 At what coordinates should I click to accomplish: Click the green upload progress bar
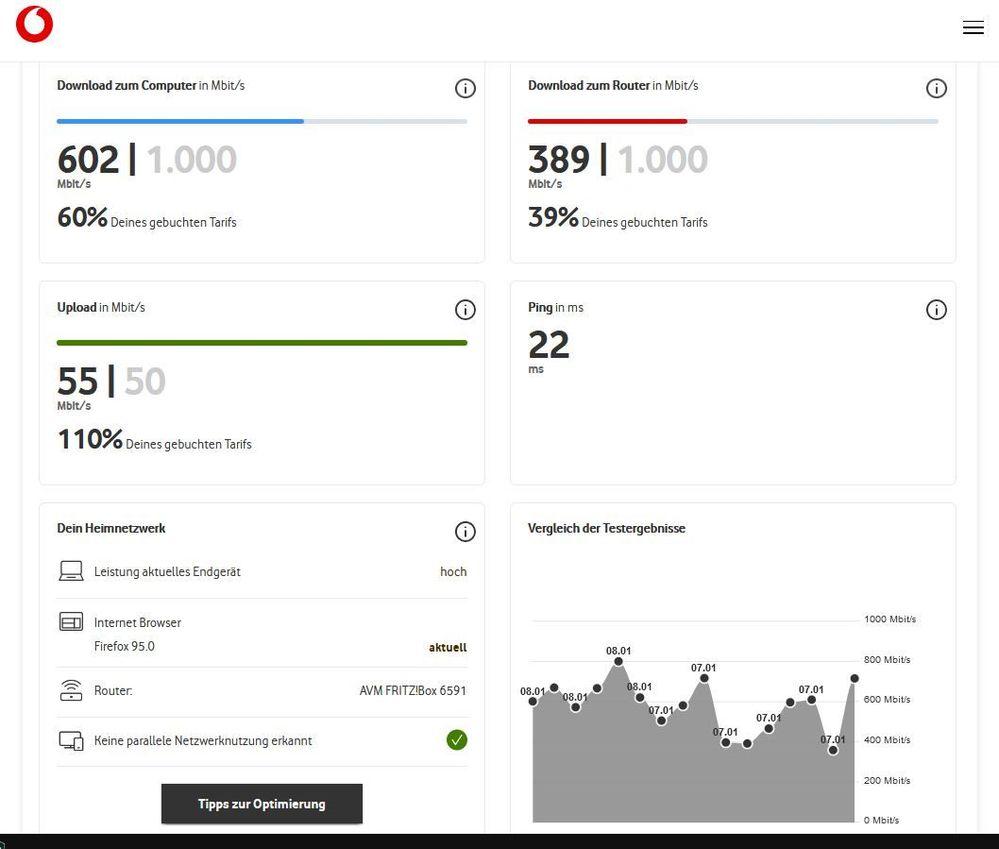[x=262, y=343]
